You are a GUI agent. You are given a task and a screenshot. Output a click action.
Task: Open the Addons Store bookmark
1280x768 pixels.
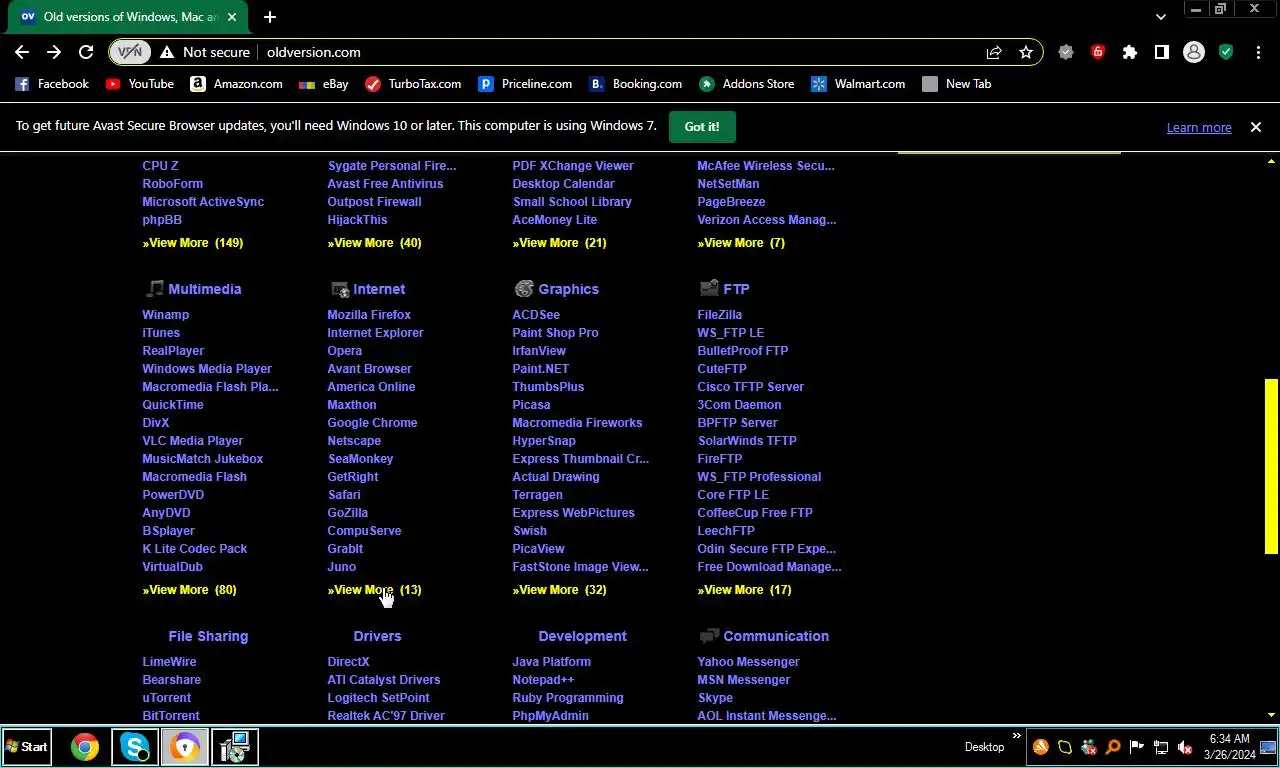click(747, 84)
